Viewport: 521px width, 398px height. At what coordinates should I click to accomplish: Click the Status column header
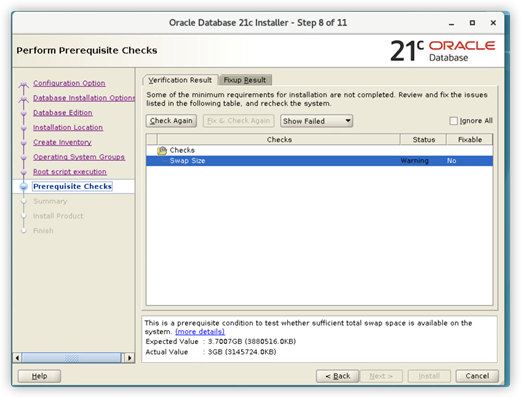tap(424, 139)
